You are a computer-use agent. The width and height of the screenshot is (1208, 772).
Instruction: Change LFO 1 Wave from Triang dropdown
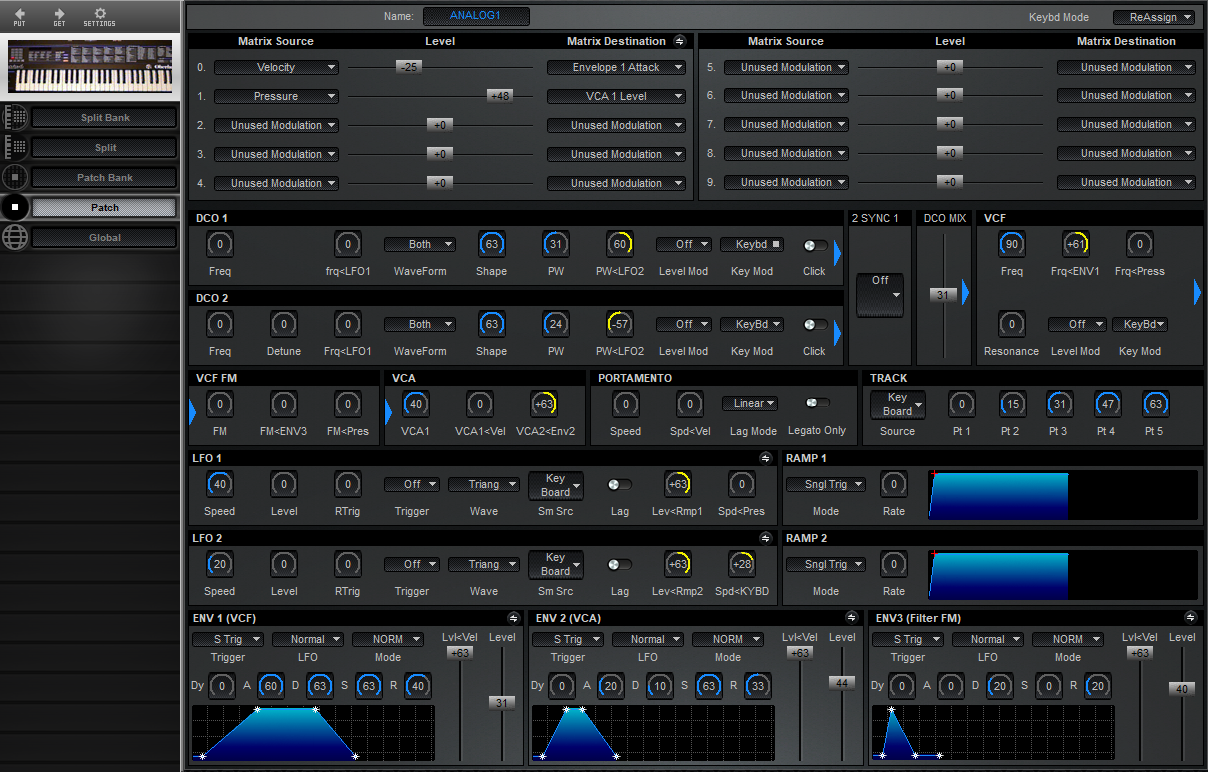click(x=483, y=484)
